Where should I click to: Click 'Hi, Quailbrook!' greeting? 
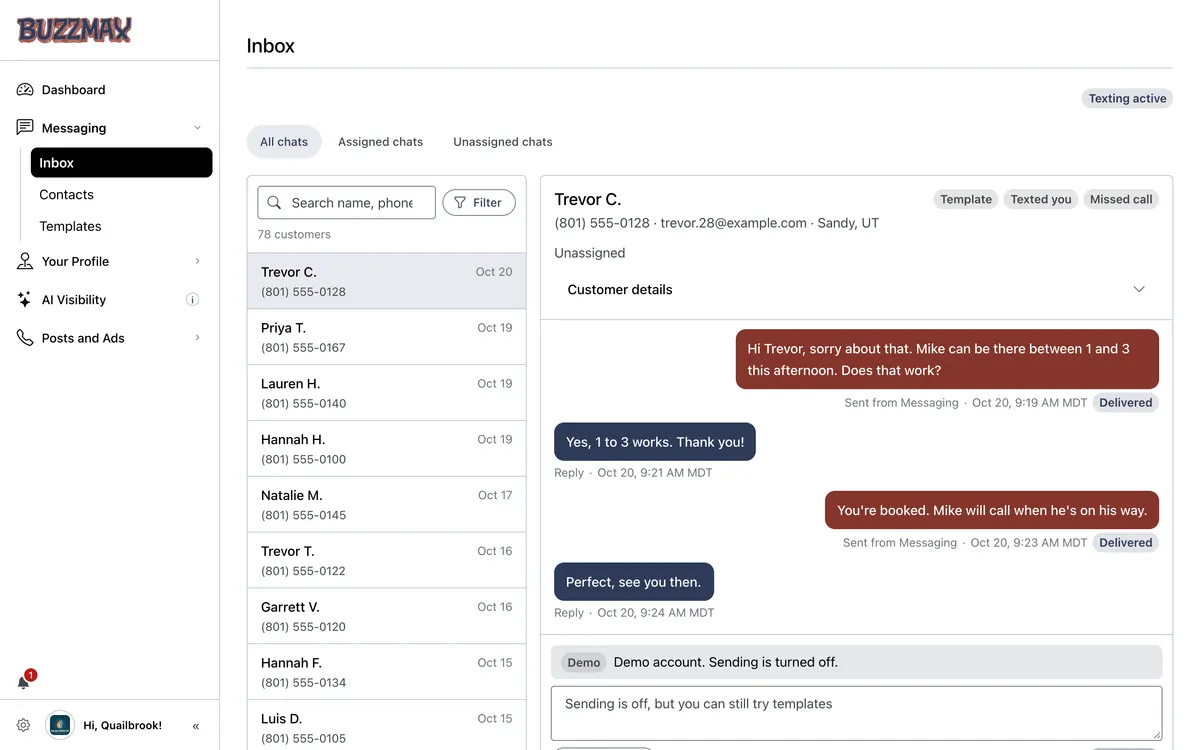click(122, 726)
